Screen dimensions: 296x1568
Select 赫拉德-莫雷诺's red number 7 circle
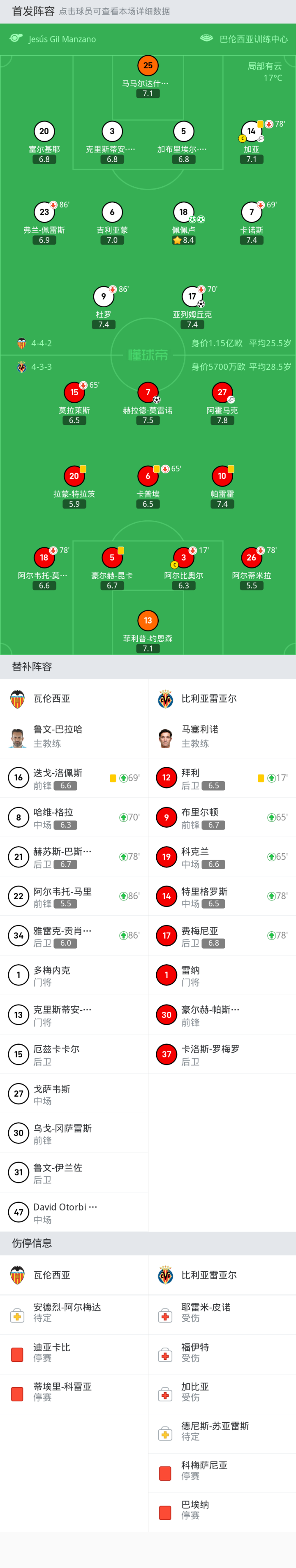tap(148, 392)
